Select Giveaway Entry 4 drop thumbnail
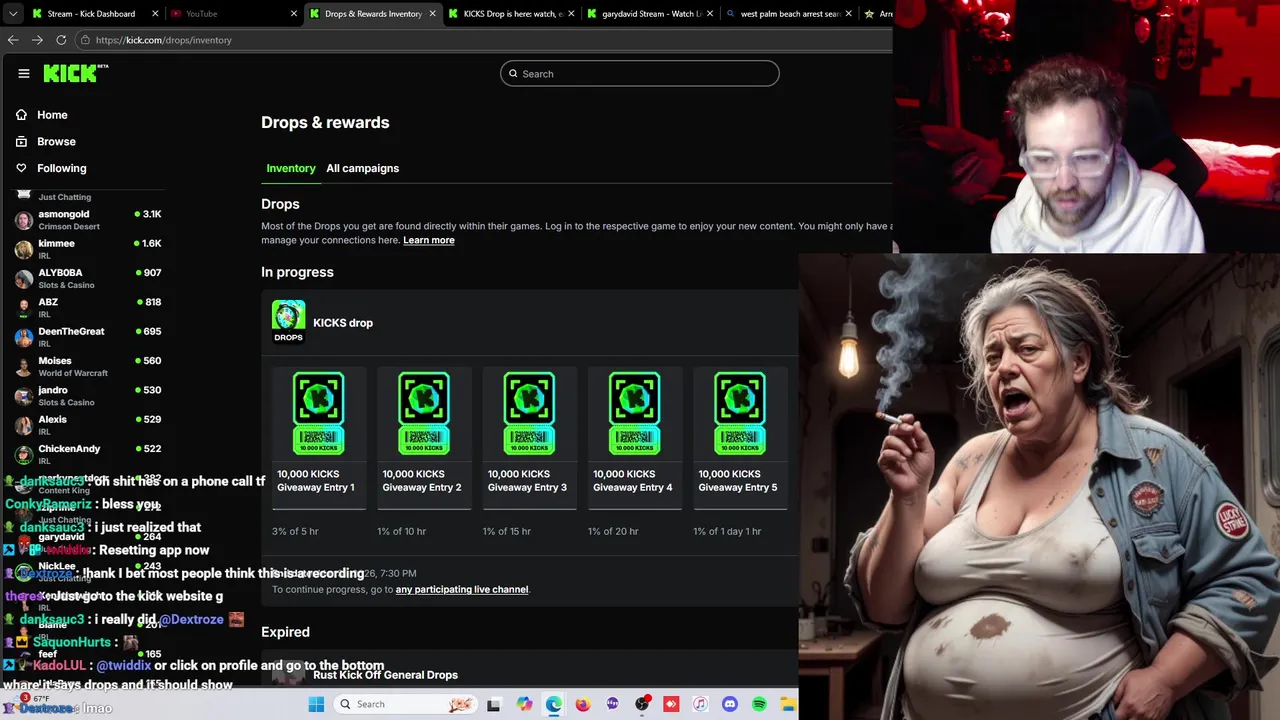Viewport: 1280px width, 720px height. [x=635, y=413]
